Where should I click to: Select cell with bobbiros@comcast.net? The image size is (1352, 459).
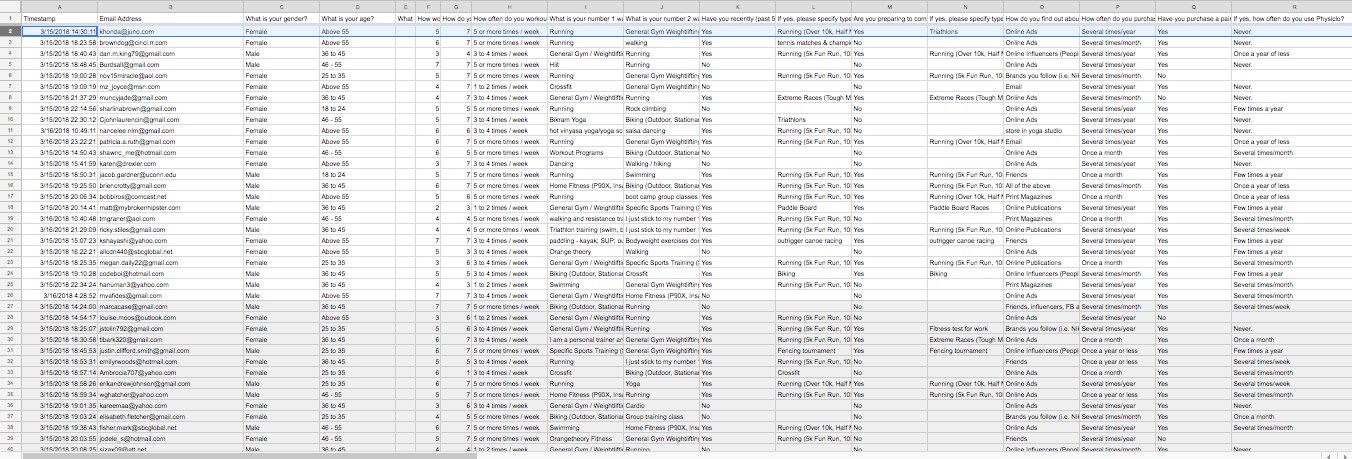tap(169, 197)
